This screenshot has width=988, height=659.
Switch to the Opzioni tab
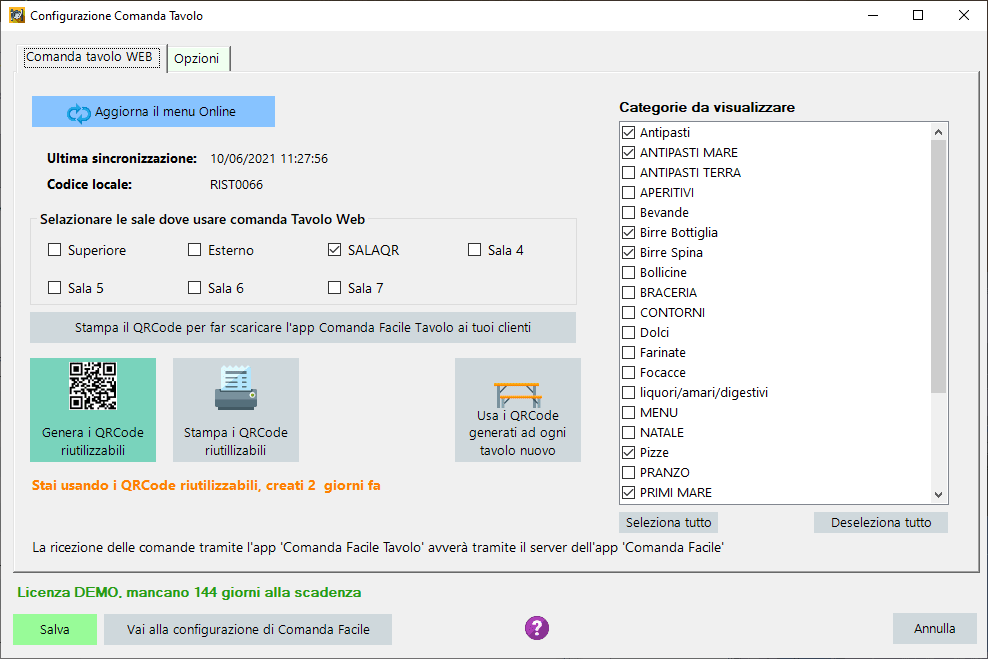click(197, 59)
